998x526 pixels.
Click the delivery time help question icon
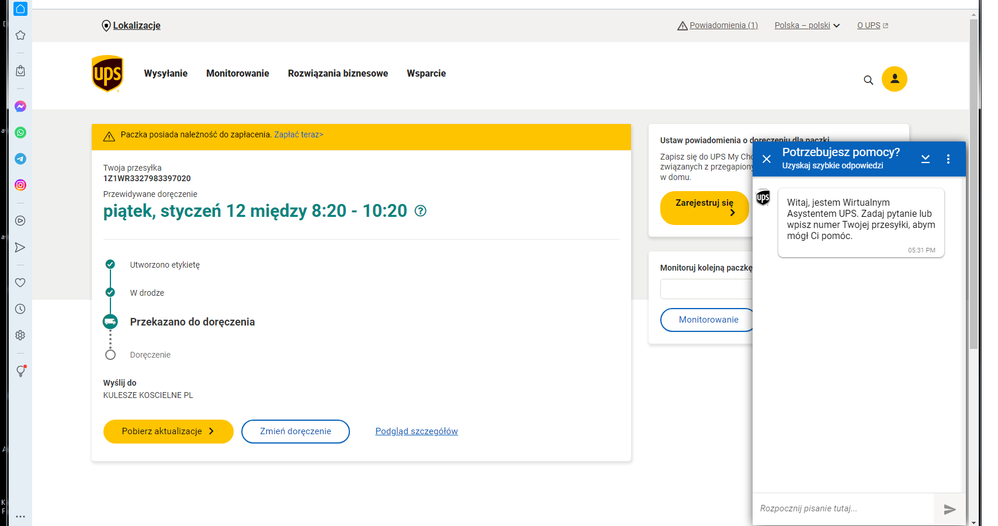tap(421, 211)
